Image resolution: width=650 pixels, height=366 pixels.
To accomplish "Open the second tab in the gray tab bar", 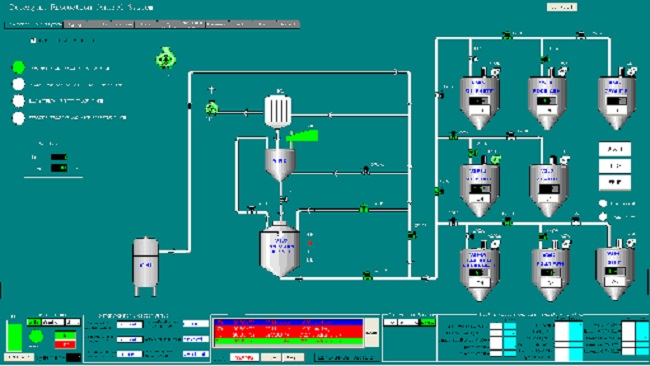I will (x=99, y=24).
